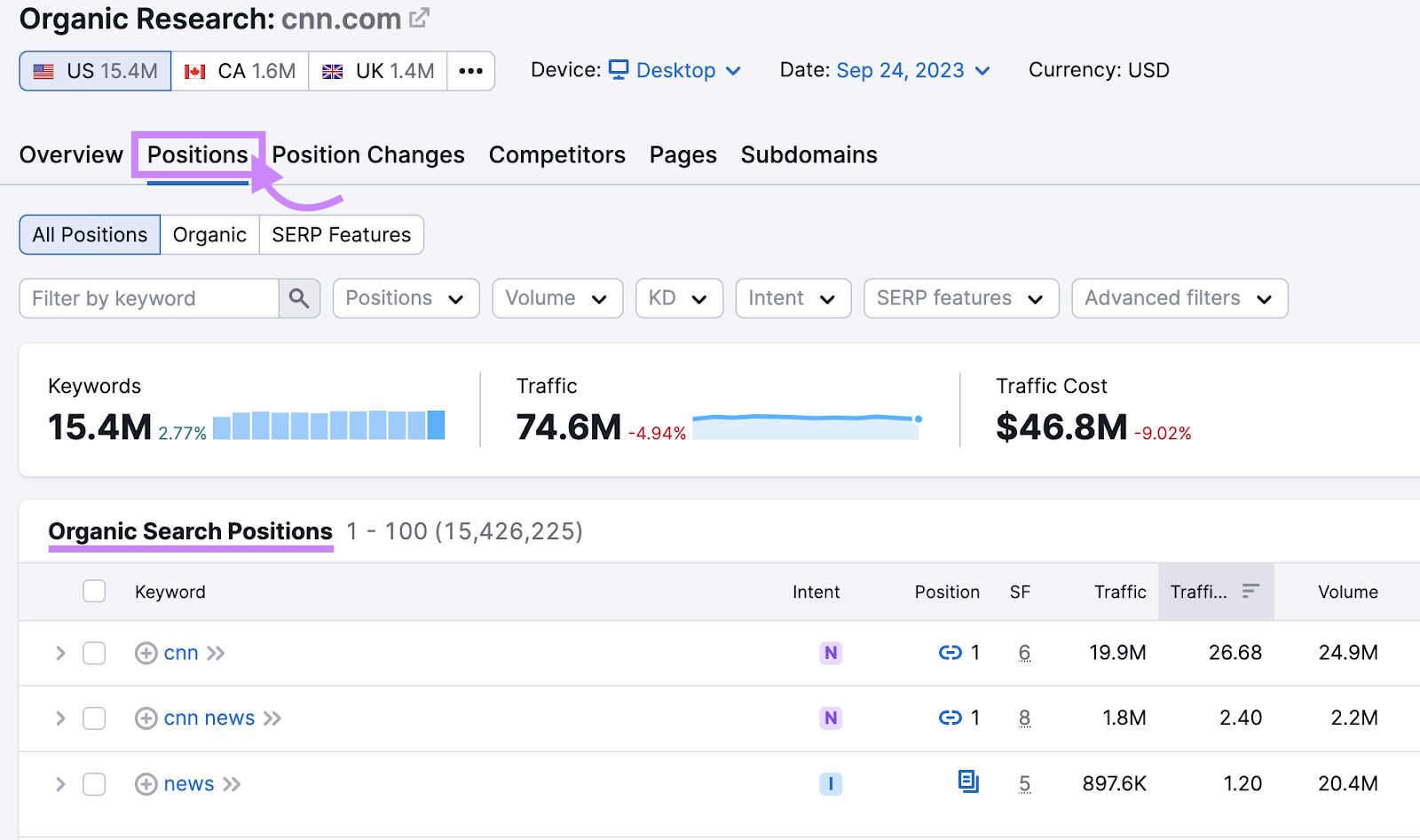Select the US flag country tab
1420x840 pixels.
pos(94,71)
